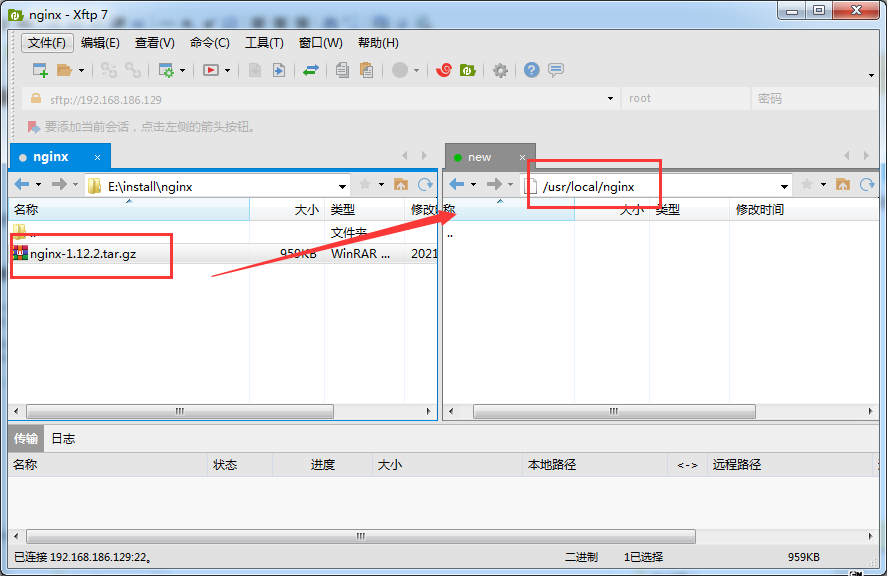Sort local files by 大小 column
The height and width of the screenshot is (576, 887).
pos(287,210)
